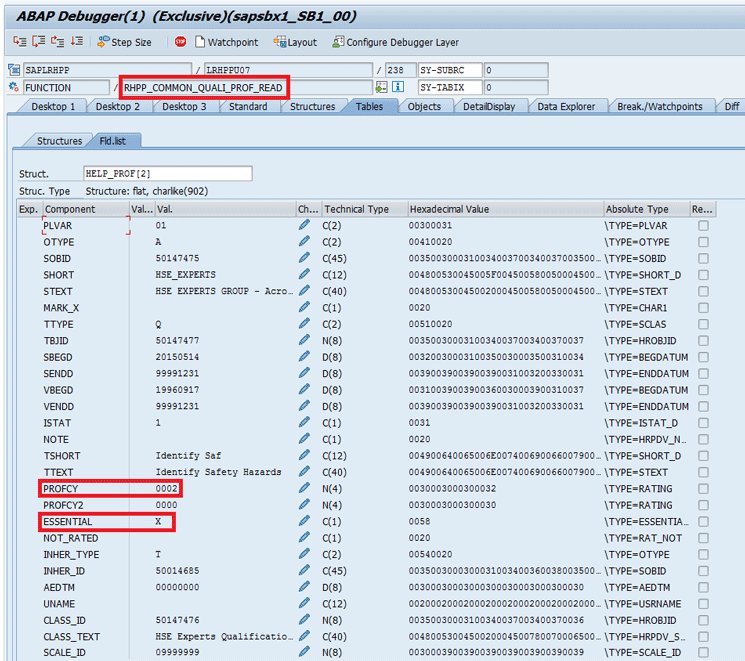Screen dimensions: 745x661
Task: Select the Desktop 1 tab
Action: click(x=53, y=106)
